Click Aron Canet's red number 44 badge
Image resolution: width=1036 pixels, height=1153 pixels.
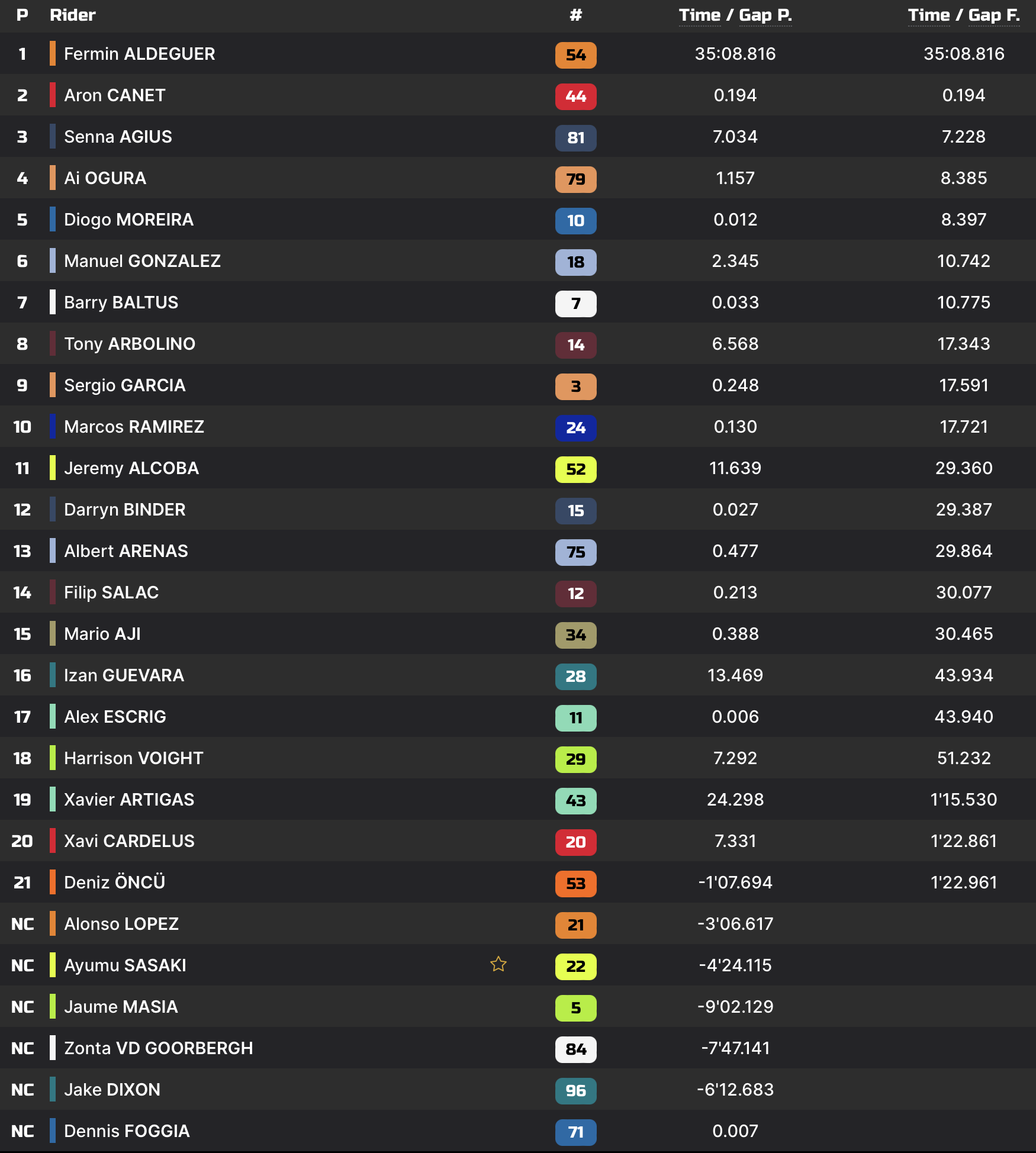(x=575, y=96)
